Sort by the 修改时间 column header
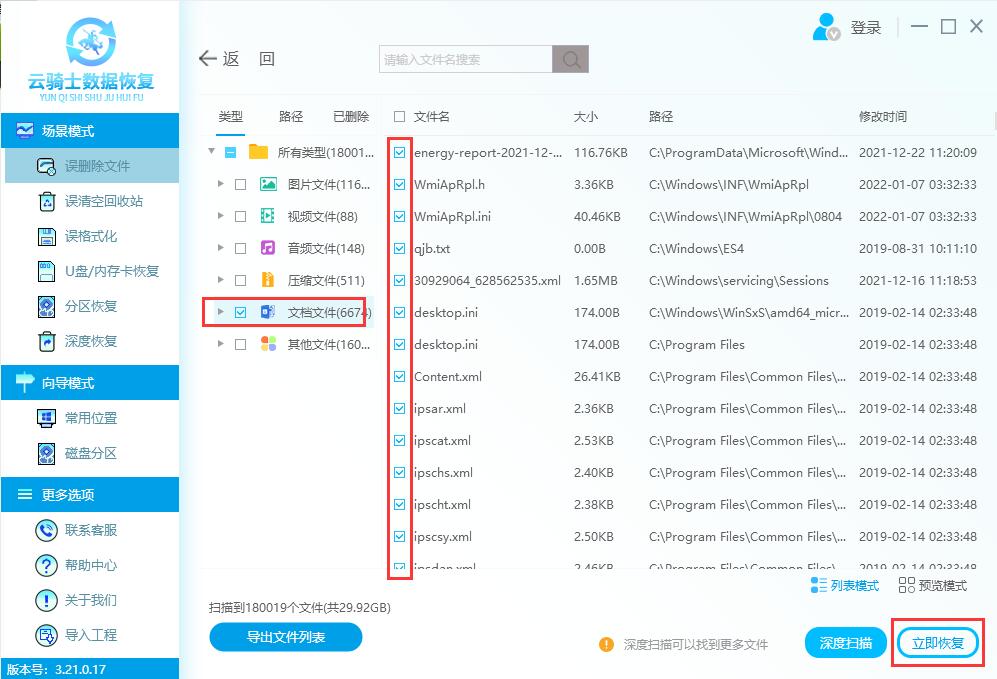The image size is (997, 679). tap(883, 117)
